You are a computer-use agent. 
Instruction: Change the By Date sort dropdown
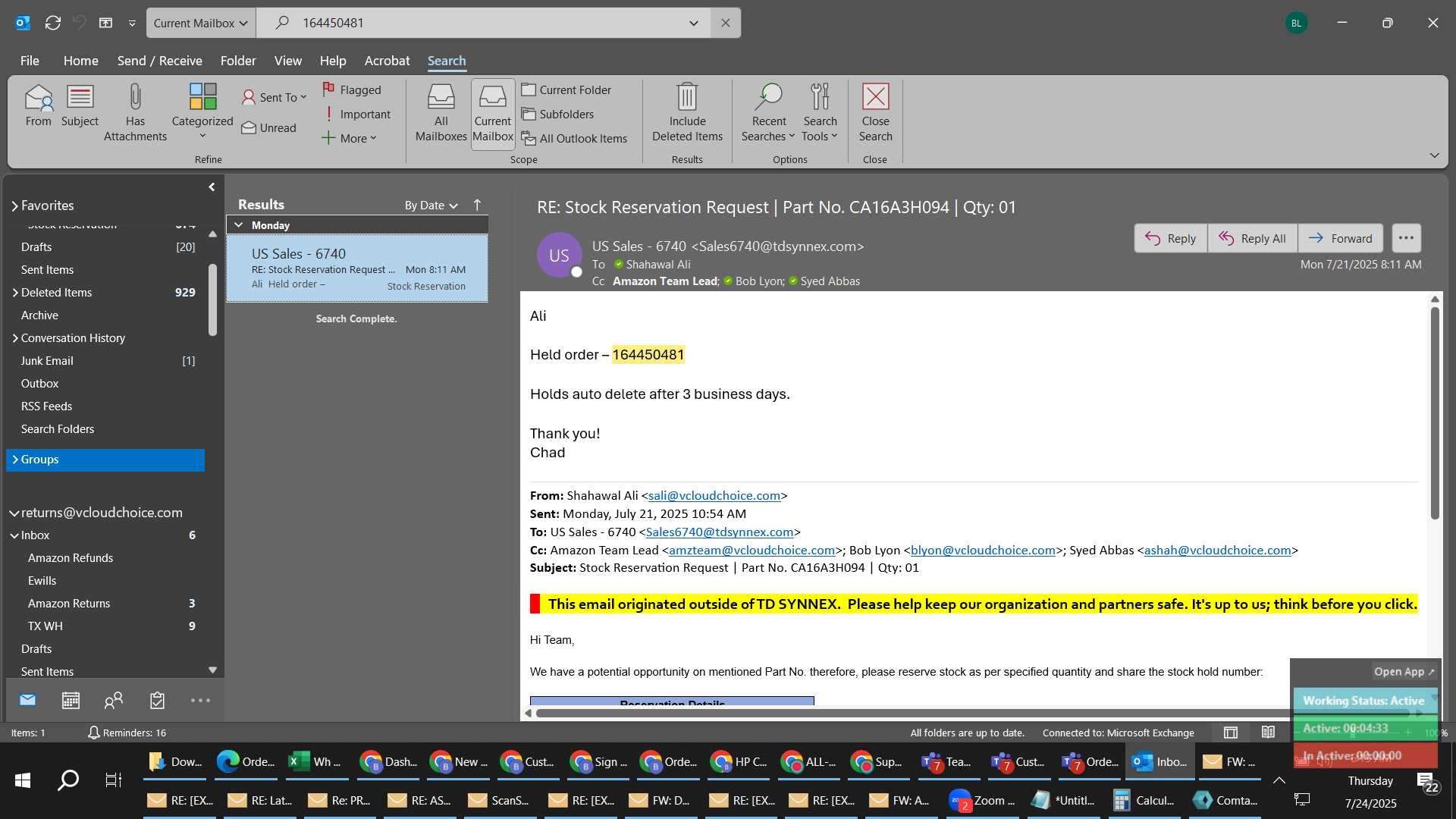tap(431, 206)
